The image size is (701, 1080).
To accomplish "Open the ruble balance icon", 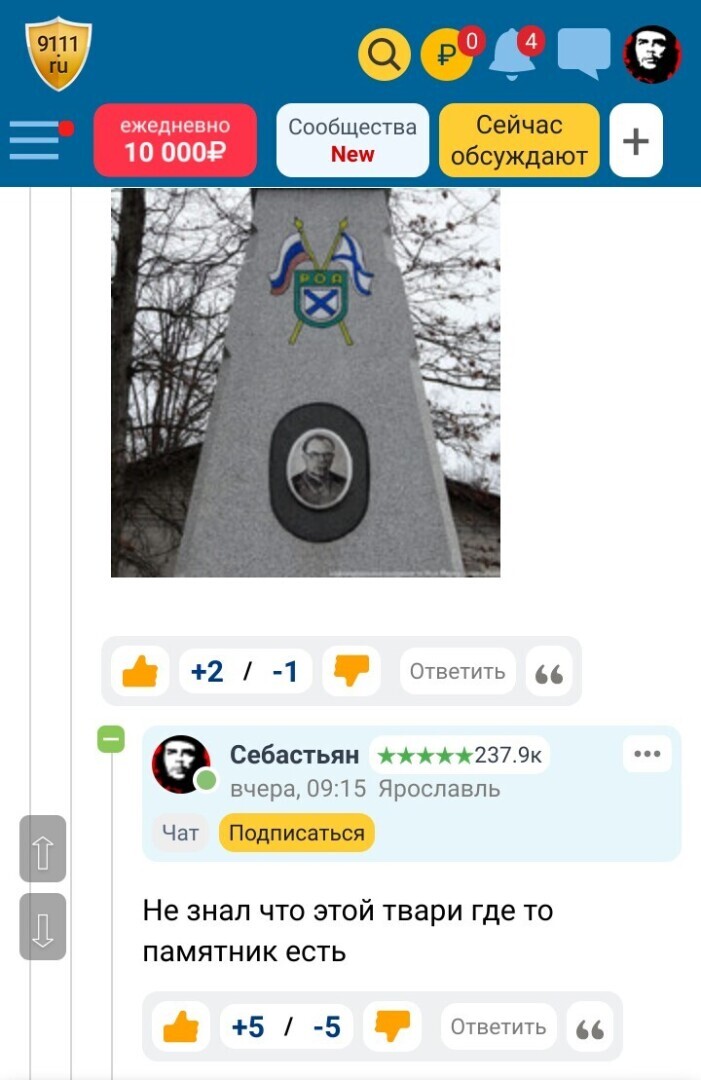I will [446, 54].
